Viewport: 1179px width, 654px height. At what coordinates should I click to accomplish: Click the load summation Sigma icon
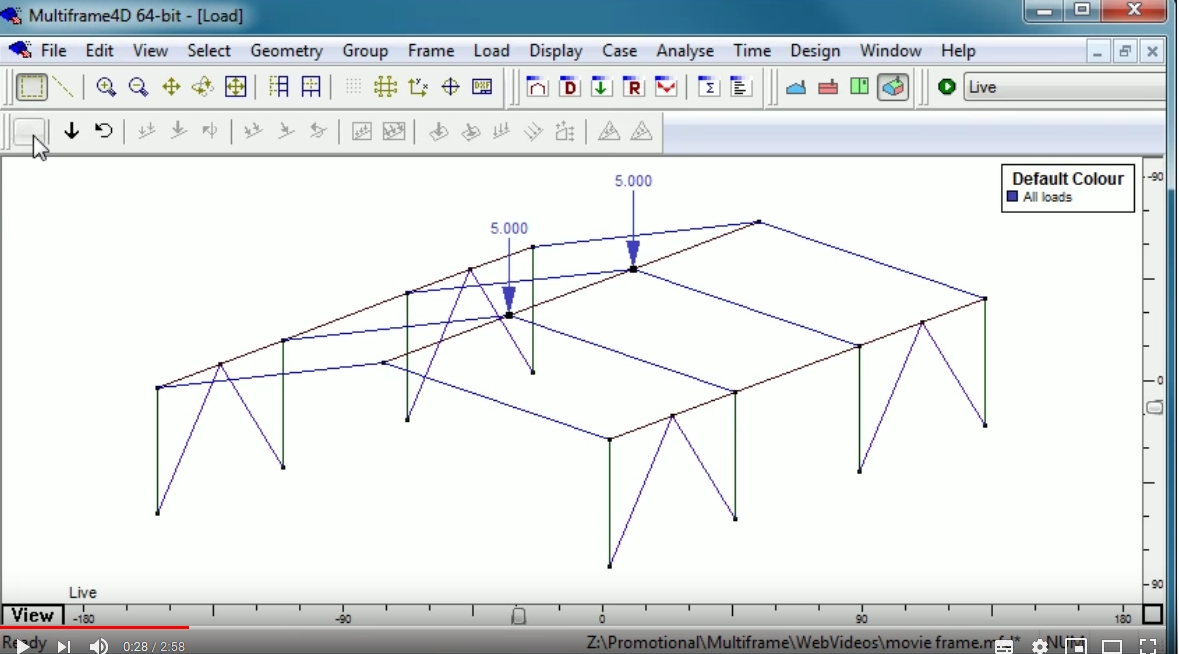[x=709, y=87]
